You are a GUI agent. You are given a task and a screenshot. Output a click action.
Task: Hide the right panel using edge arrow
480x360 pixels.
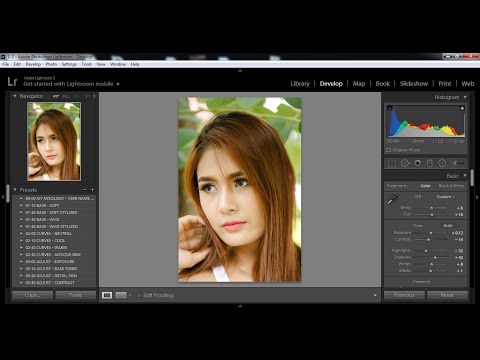pos(477,197)
